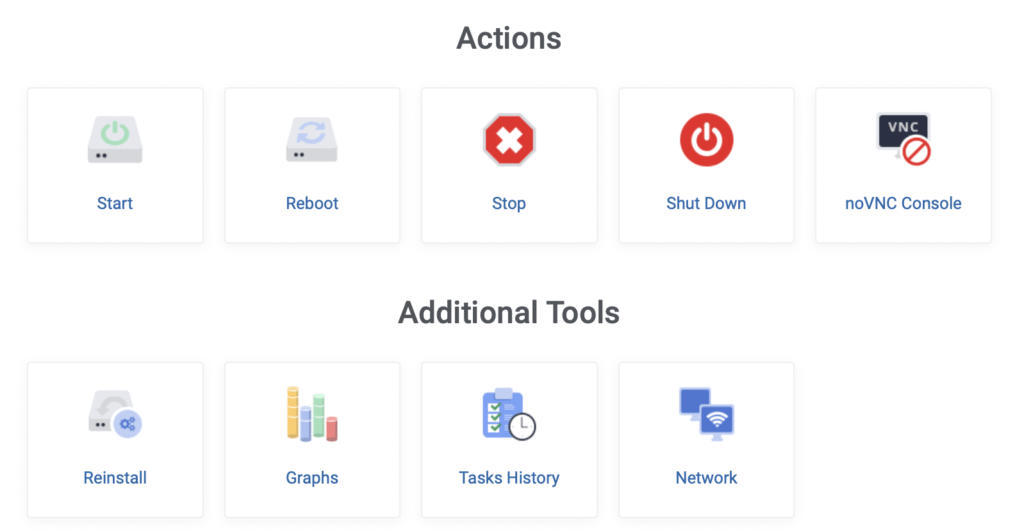Choose the Stop text link

tap(509, 204)
